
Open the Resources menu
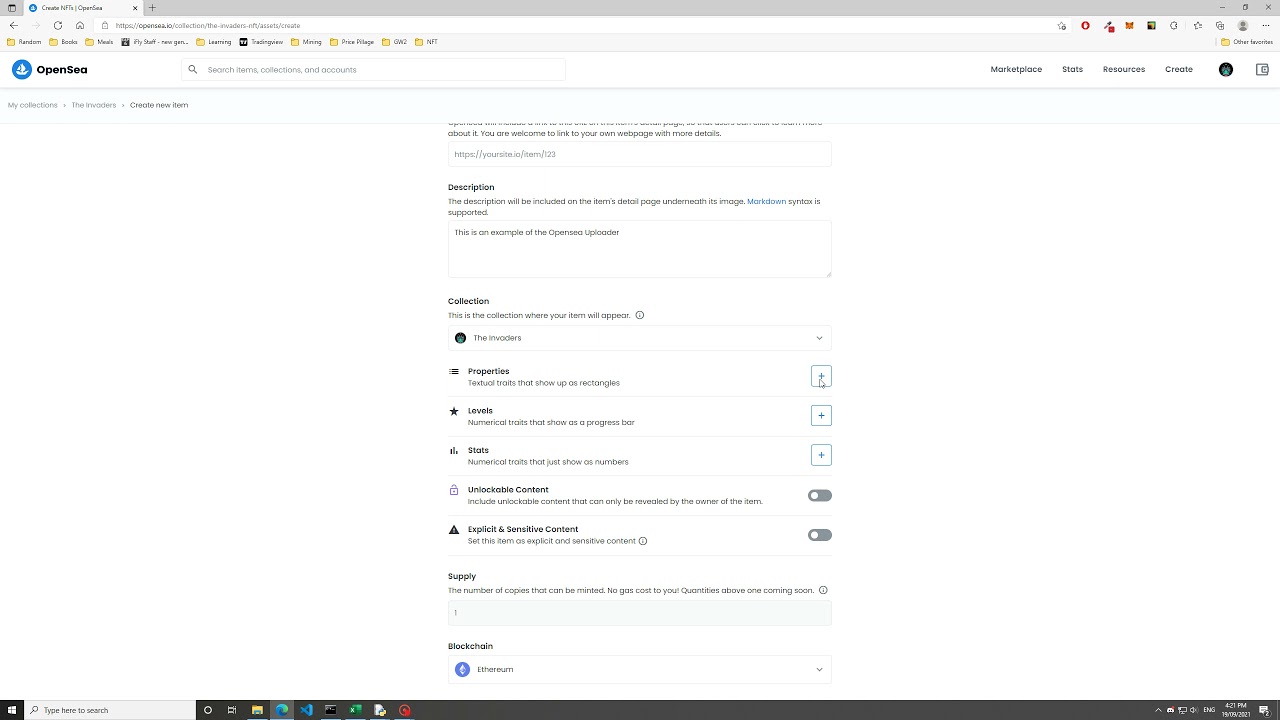[x=1124, y=69]
